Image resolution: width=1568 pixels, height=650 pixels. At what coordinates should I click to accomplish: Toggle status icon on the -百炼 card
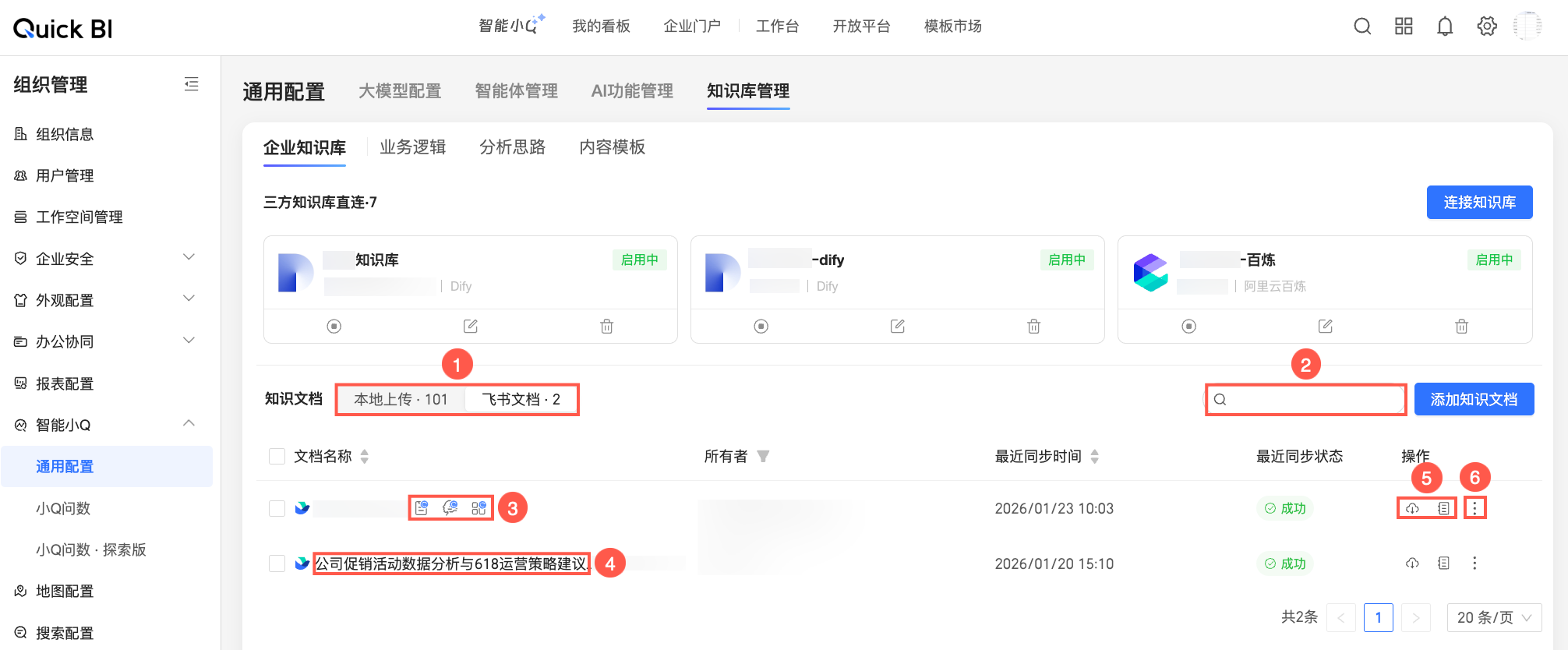(1189, 326)
